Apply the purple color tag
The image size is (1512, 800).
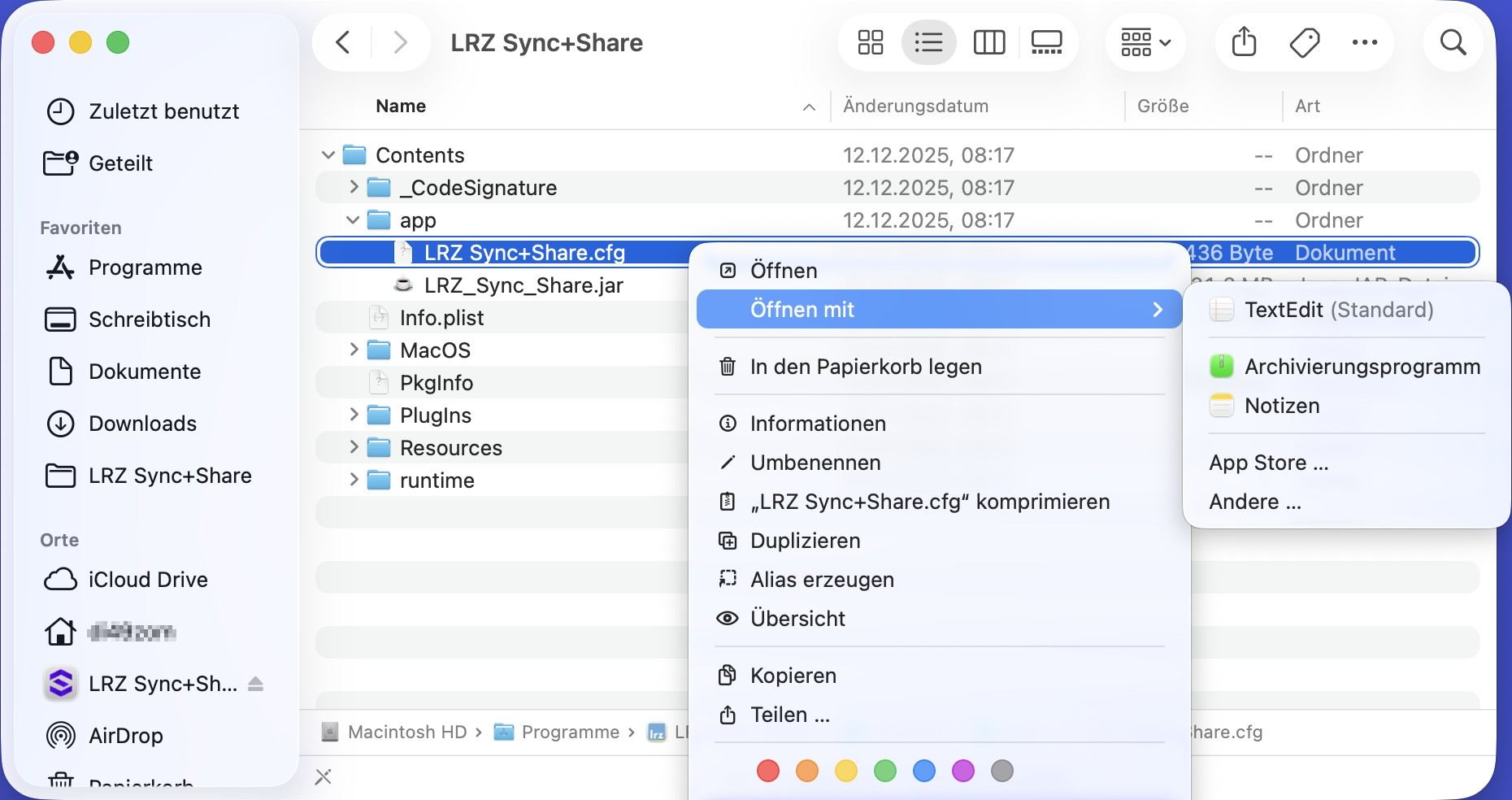click(x=962, y=771)
